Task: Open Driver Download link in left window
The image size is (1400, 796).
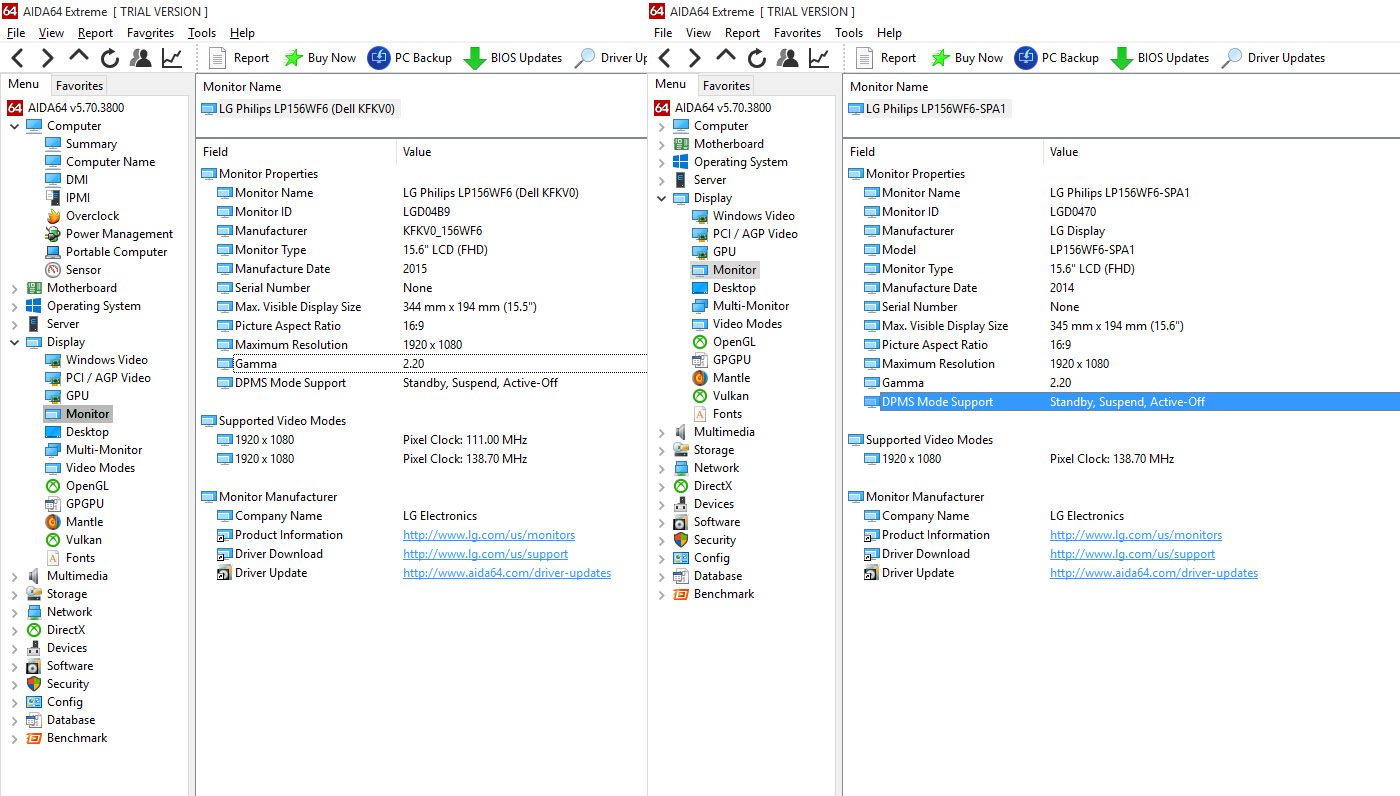Action: pos(485,554)
